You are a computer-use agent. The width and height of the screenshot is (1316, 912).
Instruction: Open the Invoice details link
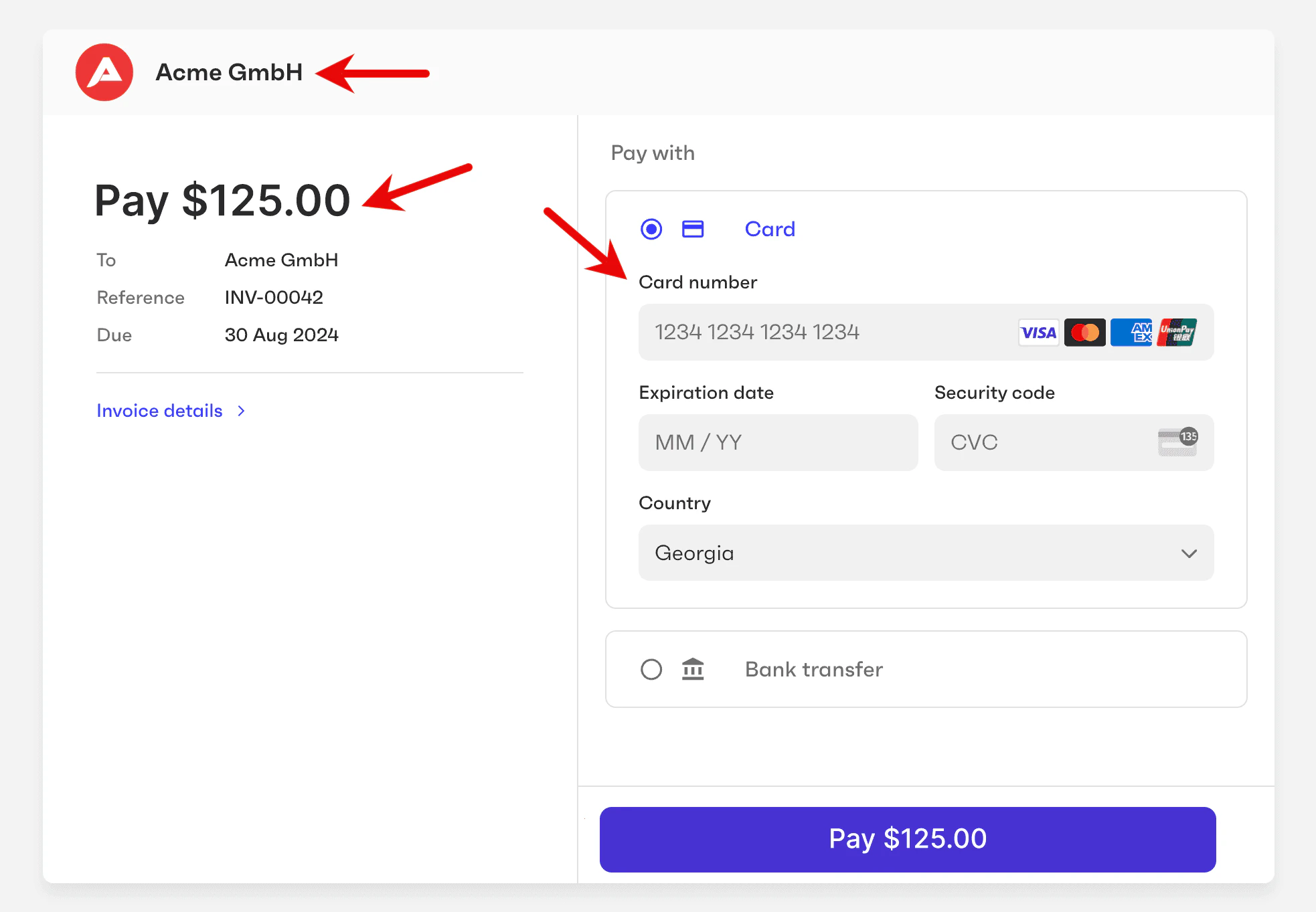click(159, 410)
